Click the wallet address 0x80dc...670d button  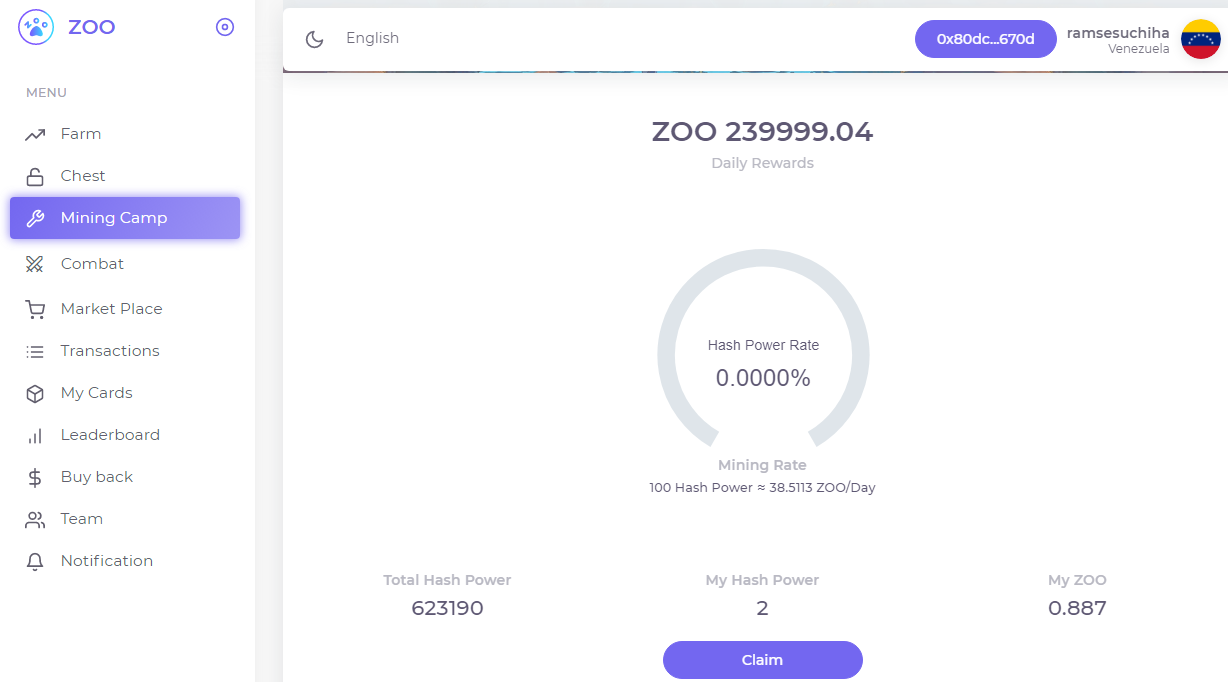(x=985, y=39)
